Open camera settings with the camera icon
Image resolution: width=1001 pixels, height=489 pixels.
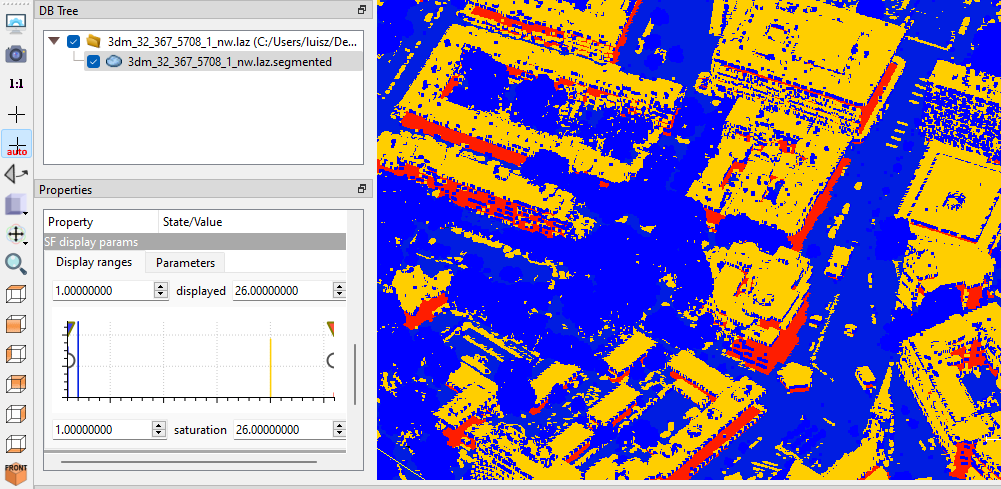pyautogui.click(x=16, y=53)
